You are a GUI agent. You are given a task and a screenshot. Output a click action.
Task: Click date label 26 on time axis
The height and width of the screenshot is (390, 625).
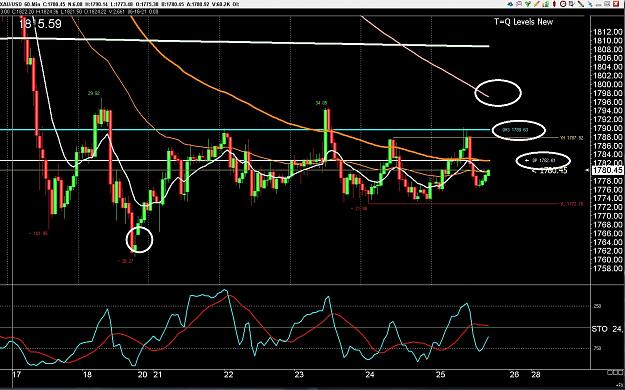[x=515, y=374]
